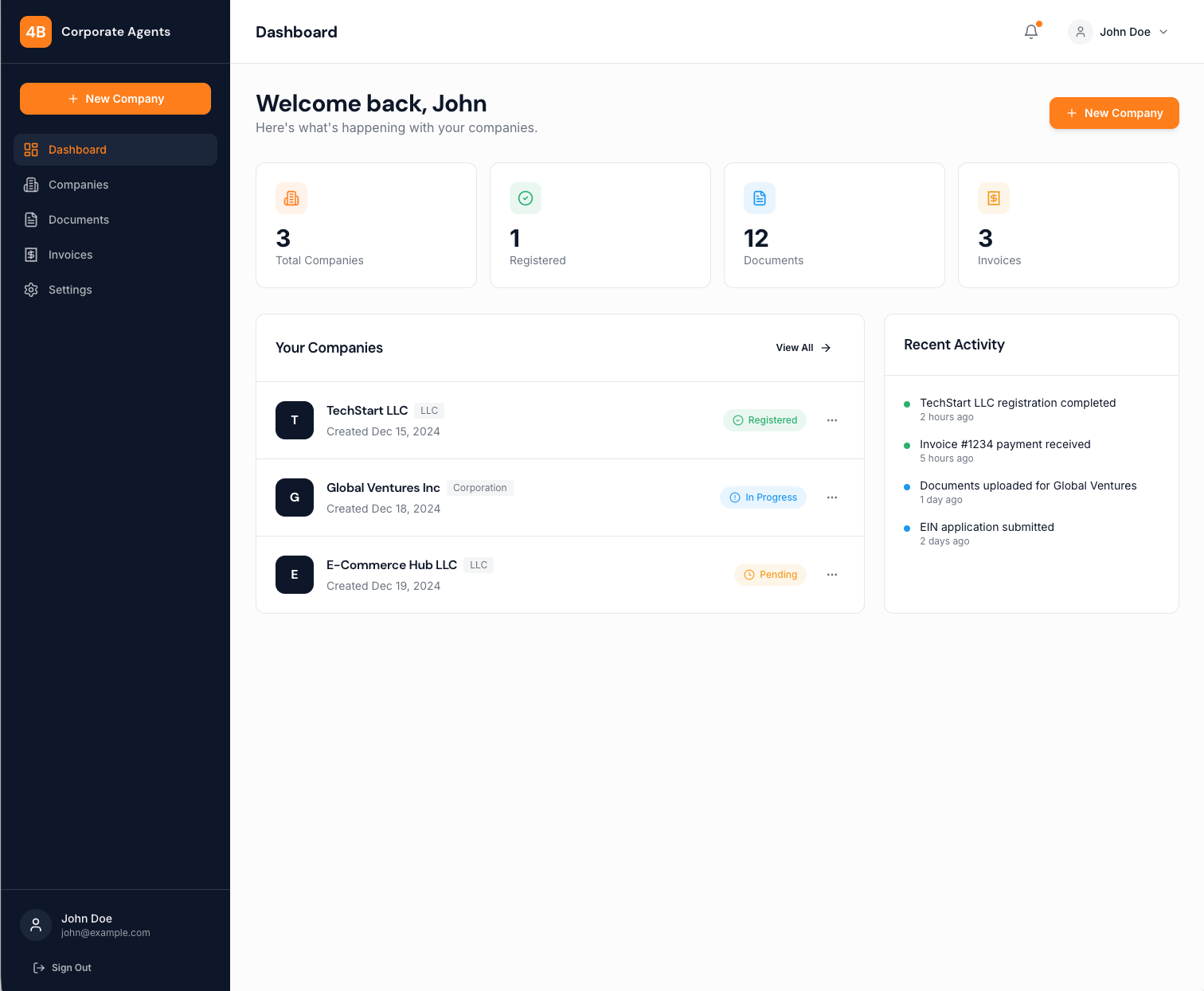Click john@example.com in the sidebar
The height and width of the screenshot is (991, 1204).
pos(106,933)
